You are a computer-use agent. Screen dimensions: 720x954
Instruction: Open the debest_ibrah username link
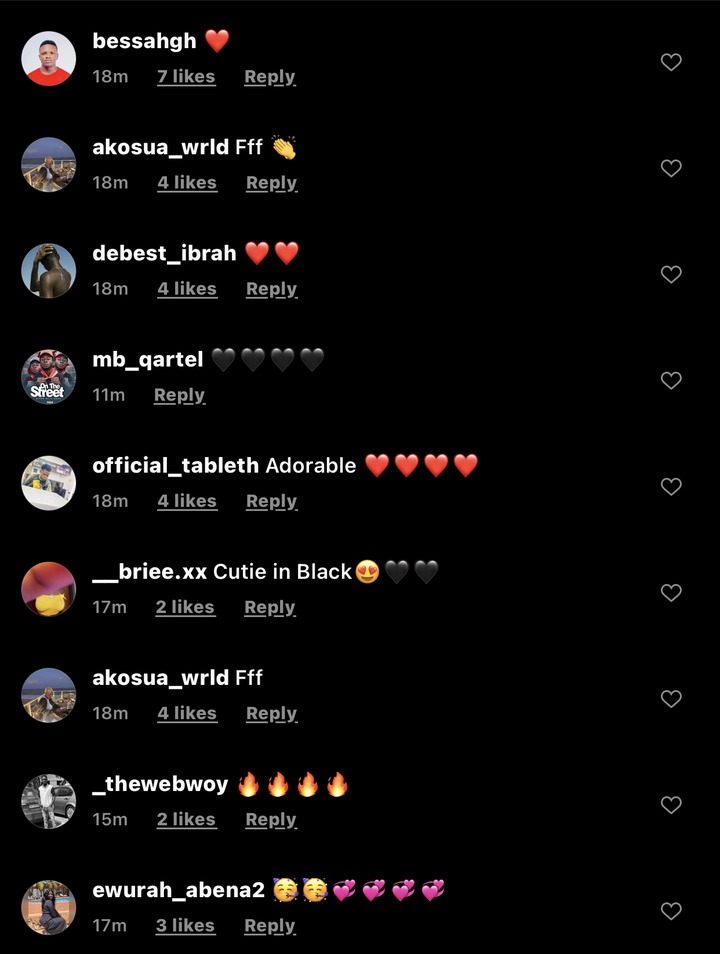tap(164, 253)
